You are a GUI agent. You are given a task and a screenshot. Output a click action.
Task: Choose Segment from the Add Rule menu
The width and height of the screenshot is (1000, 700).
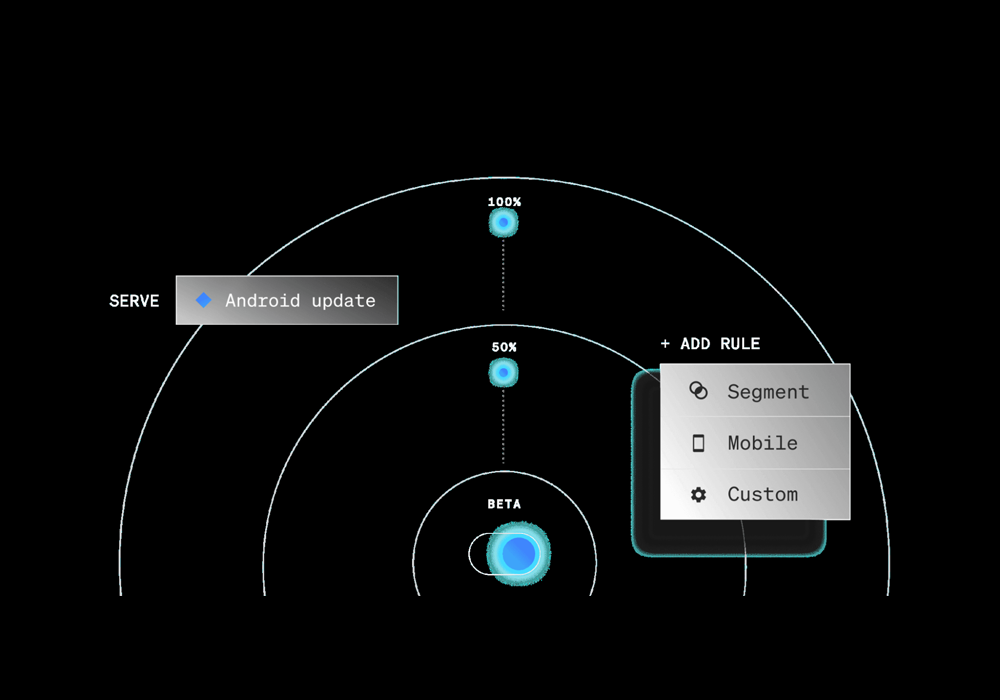[x=768, y=392]
